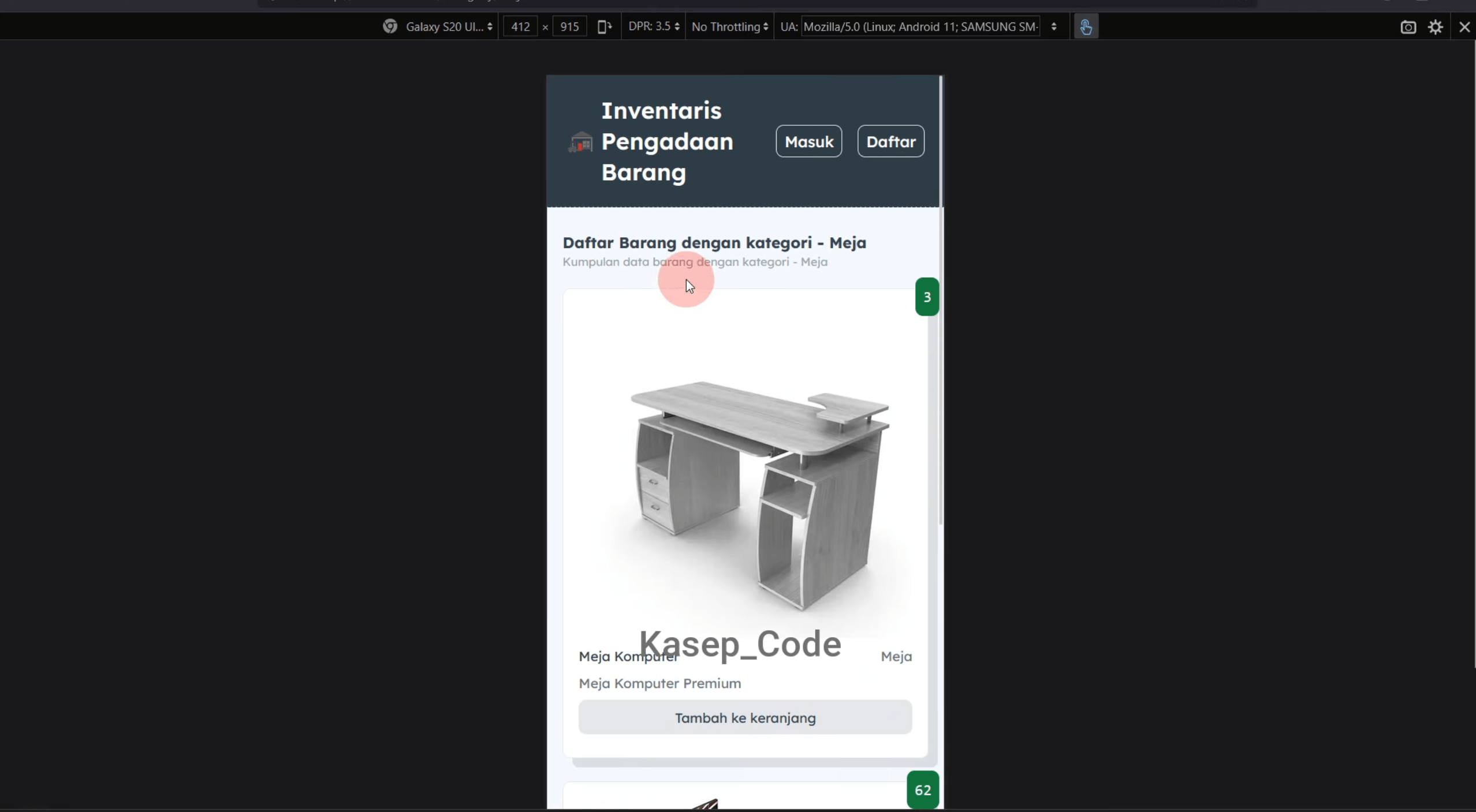Edit the viewport width field showing 412
This screenshot has height=812, width=1476.
coord(520,27)
